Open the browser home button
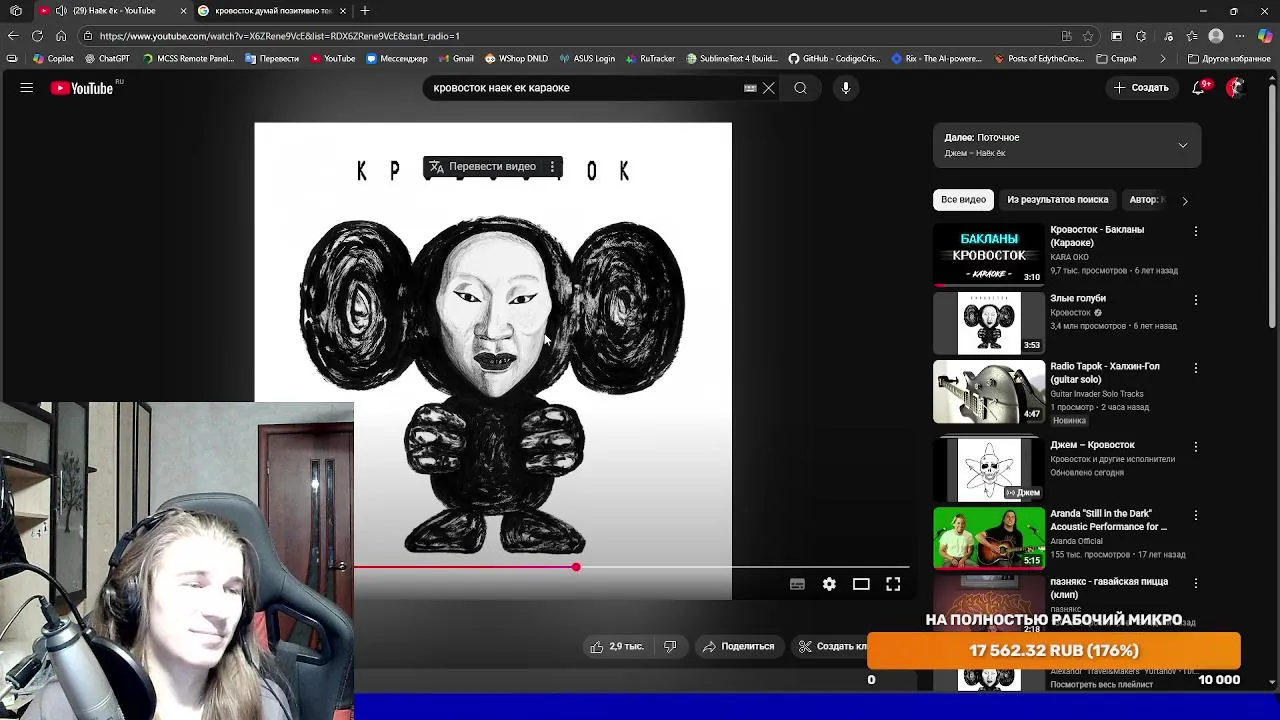 (61, 36)
